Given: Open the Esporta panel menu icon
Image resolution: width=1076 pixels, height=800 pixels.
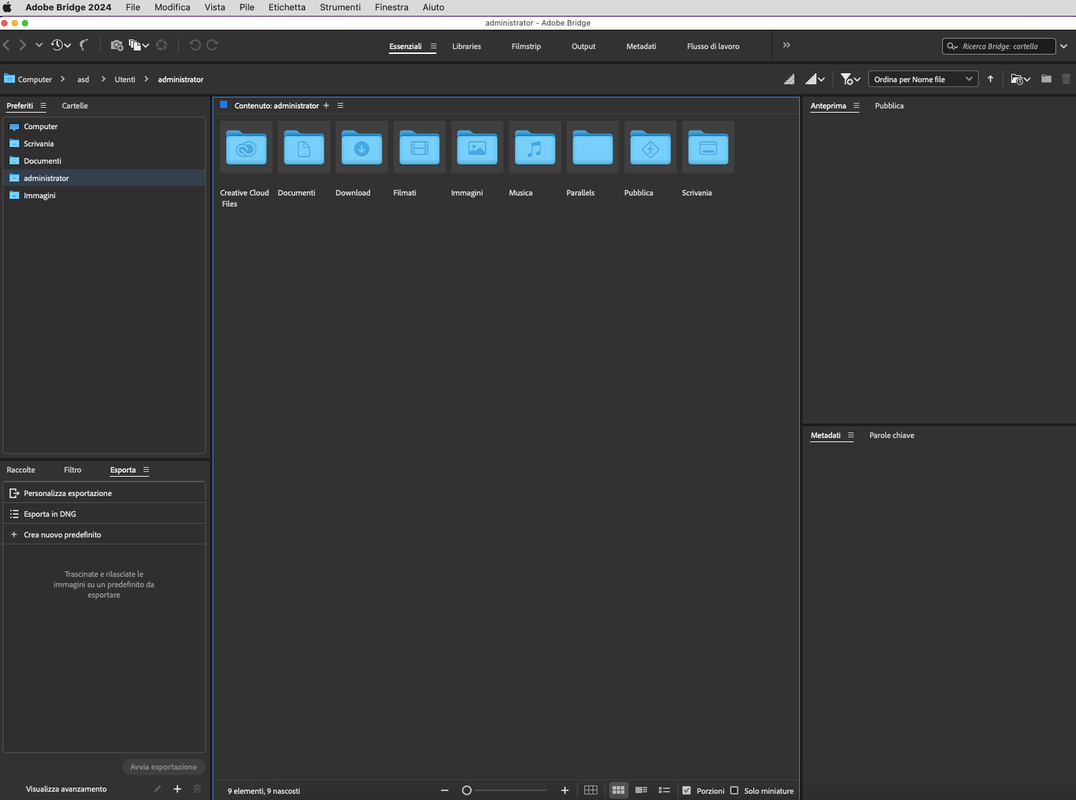Looking at the screenshot, I should [x=145, y=470].
